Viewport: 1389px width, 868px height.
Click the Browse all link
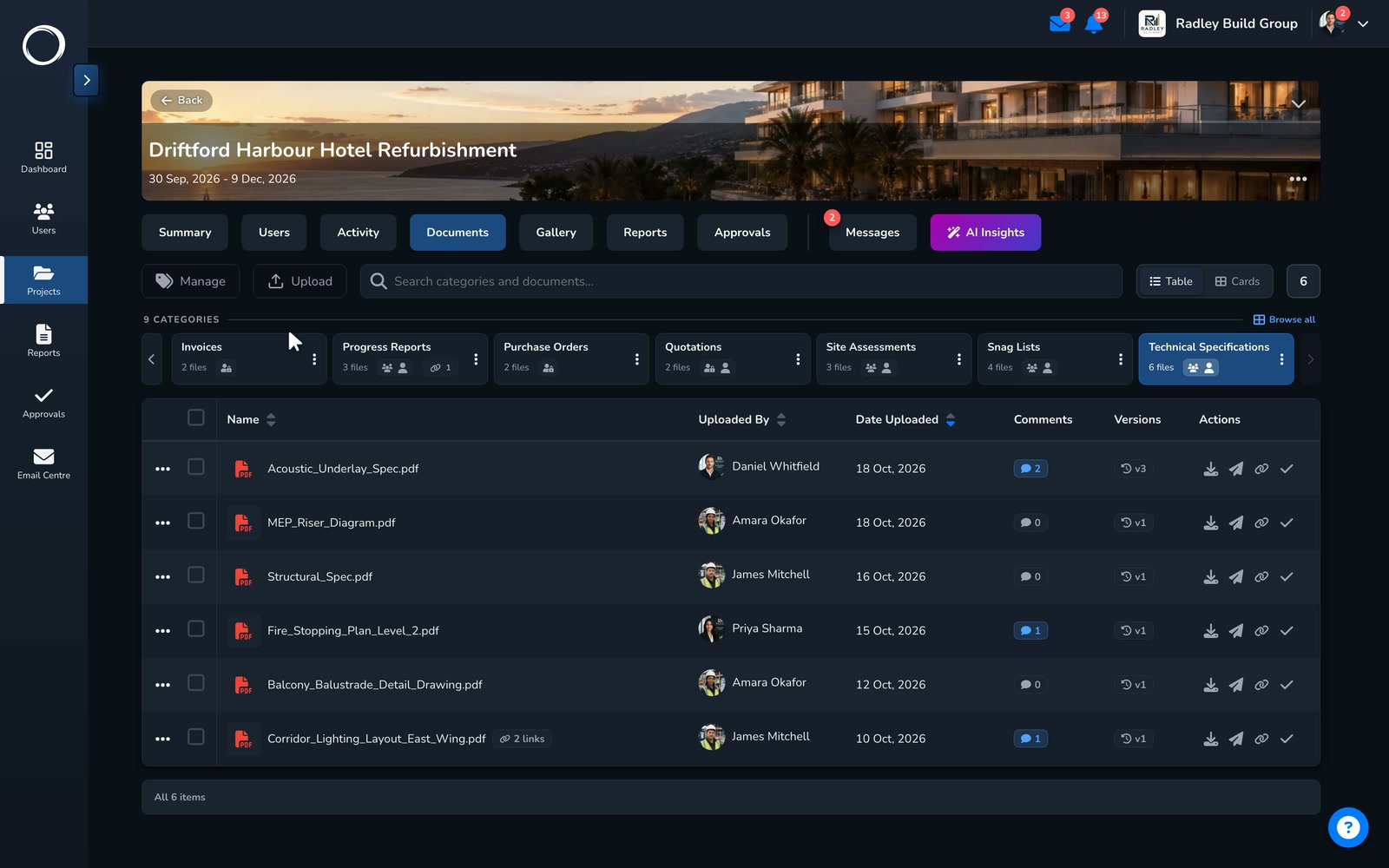pos(1284,319)
